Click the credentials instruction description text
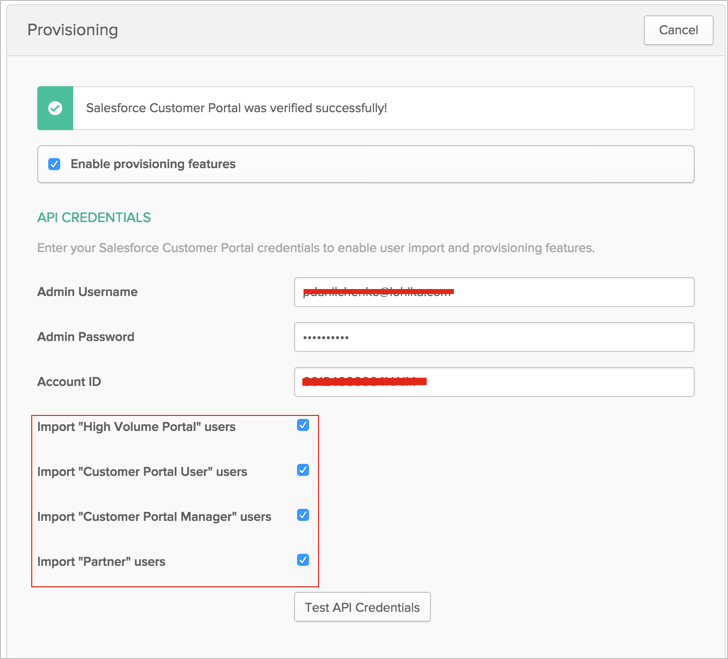This screenshot has width=728, height=659. click(x=316, y=247)
